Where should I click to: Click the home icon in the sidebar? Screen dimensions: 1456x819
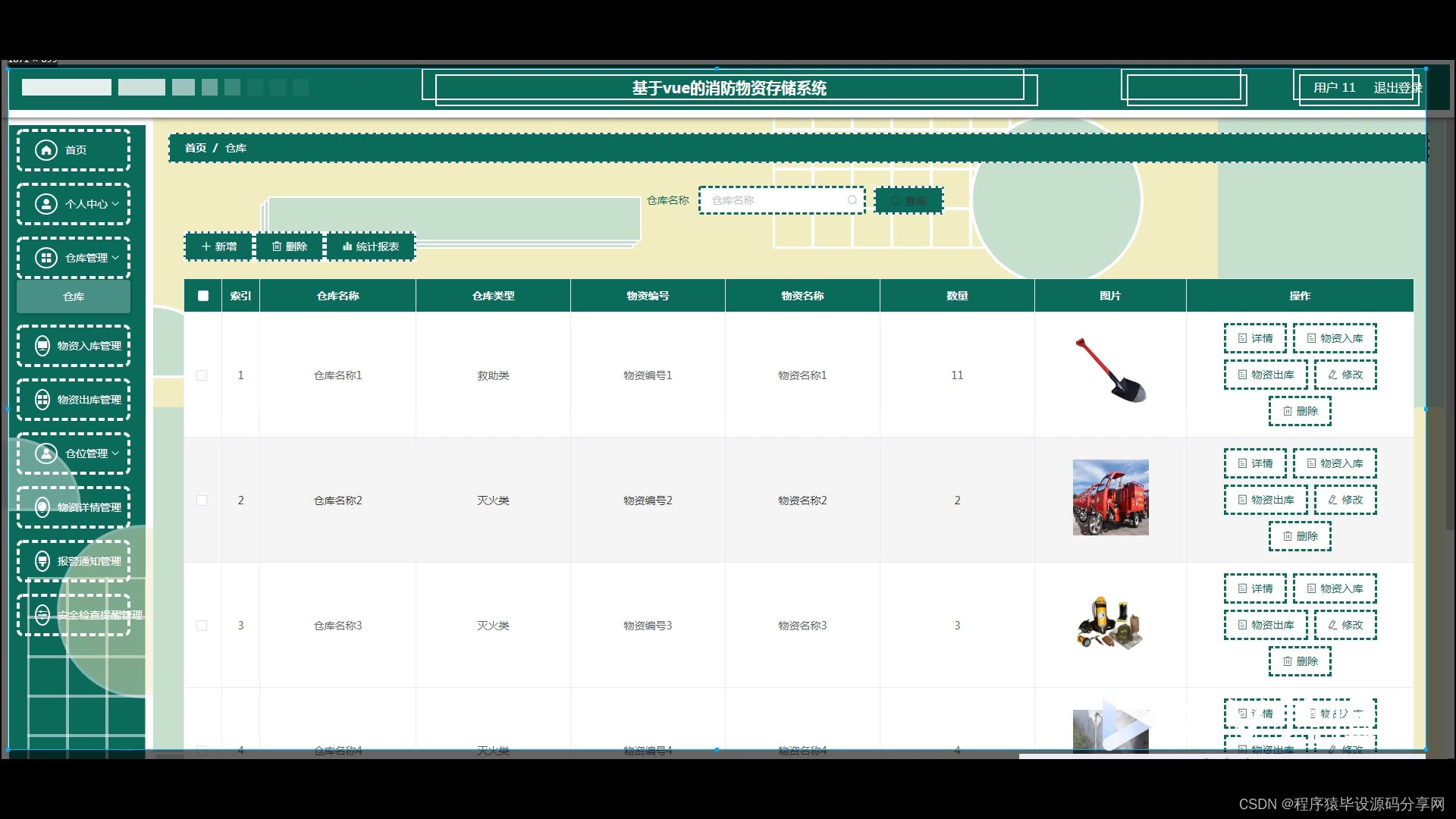(x=46, y=150)
